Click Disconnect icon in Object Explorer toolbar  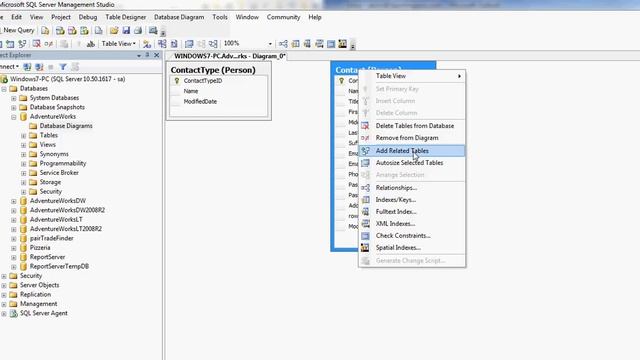click(39, 67)
